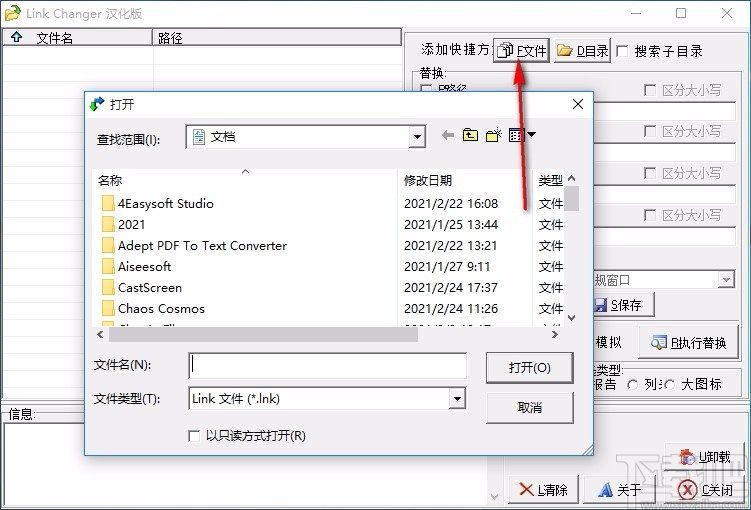Click the C关闭 close button
Image resolution: width=751 pixels, height=510 pixels.
point(705,489)
